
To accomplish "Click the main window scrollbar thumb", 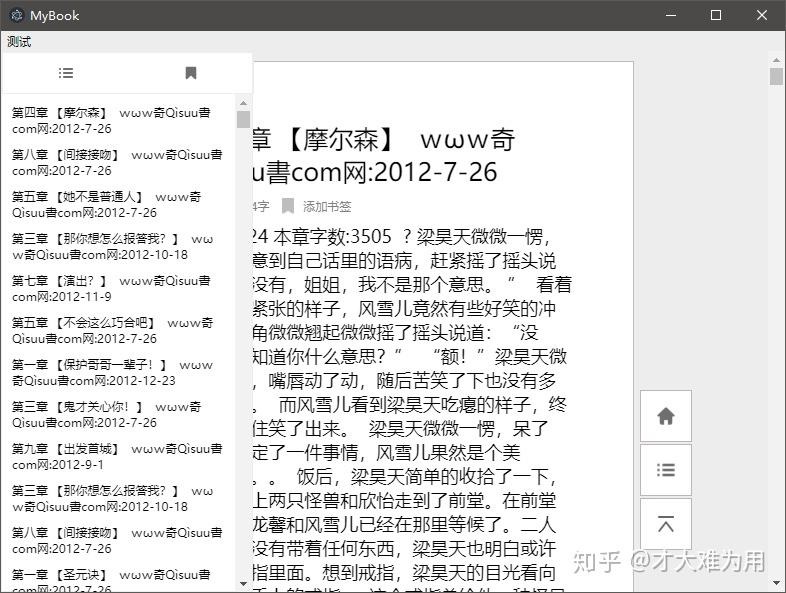I will pyautogui.click(x=776, y=77).
